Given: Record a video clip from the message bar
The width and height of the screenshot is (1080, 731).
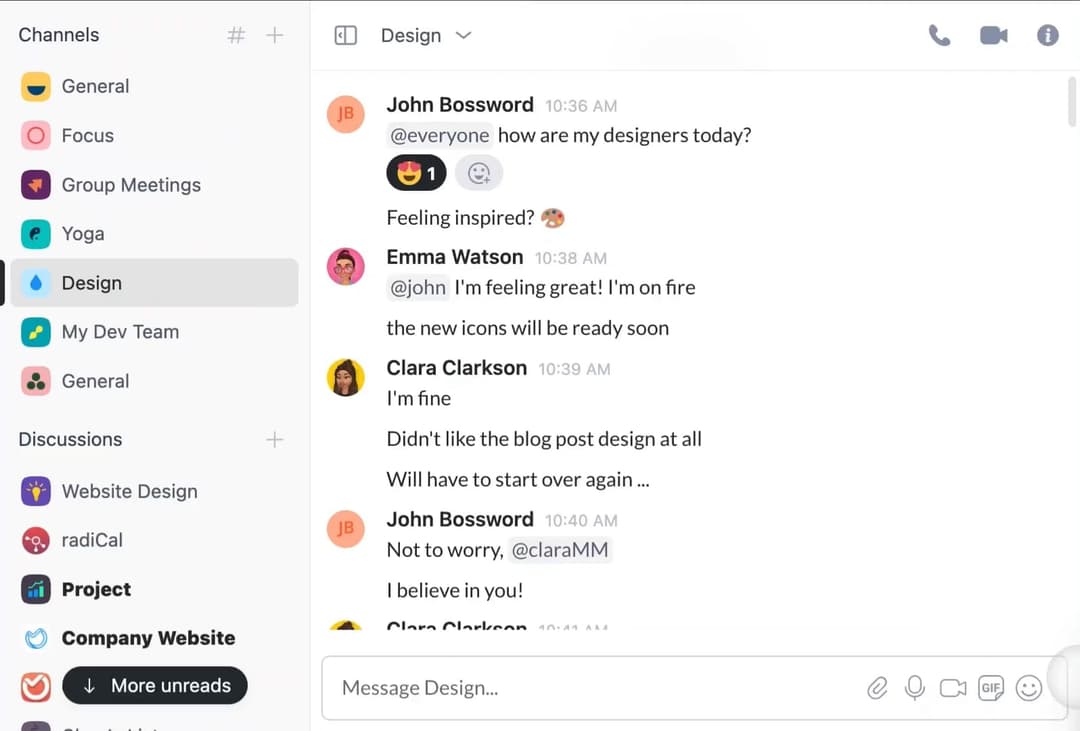Looking at the screenshot, I should pos(953,688).
